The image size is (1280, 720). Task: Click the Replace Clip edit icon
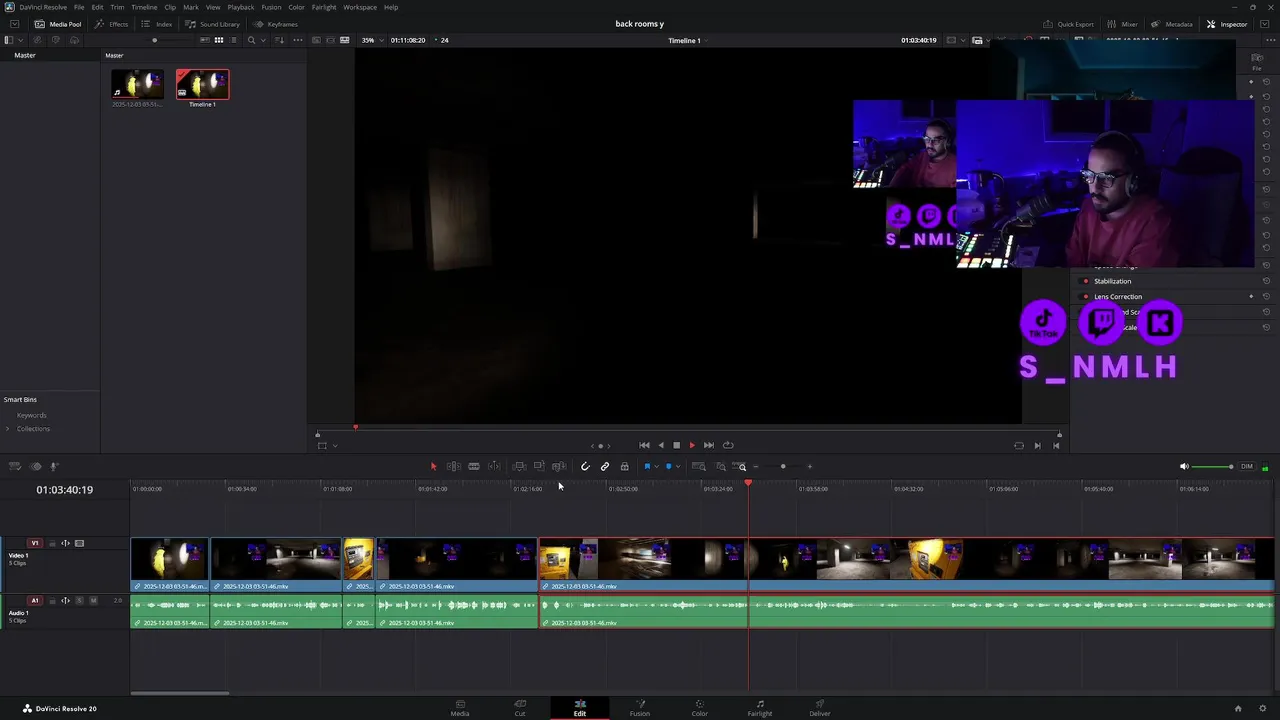(559, 466)
